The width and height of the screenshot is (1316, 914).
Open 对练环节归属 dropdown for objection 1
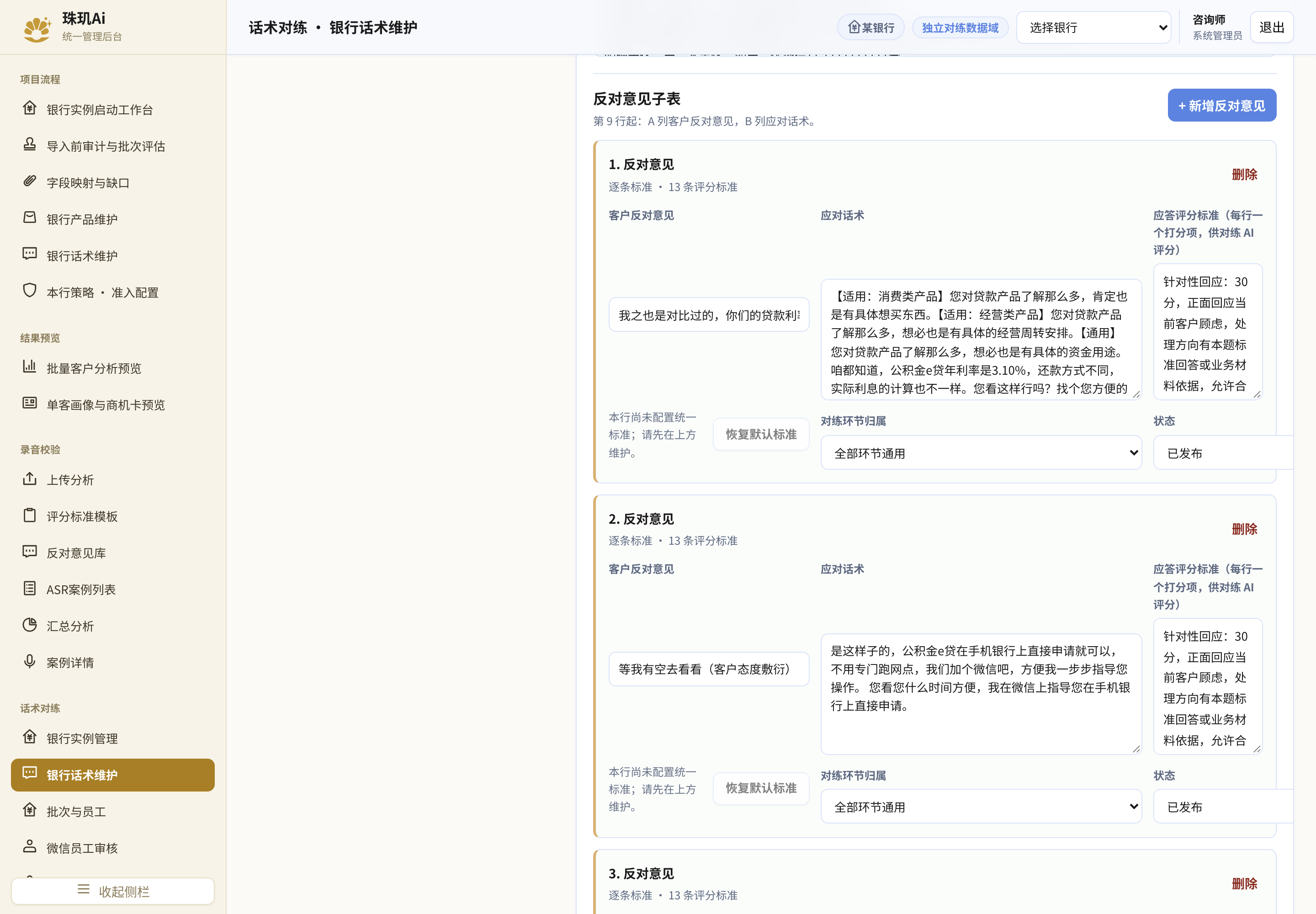(x=981, y=452)
